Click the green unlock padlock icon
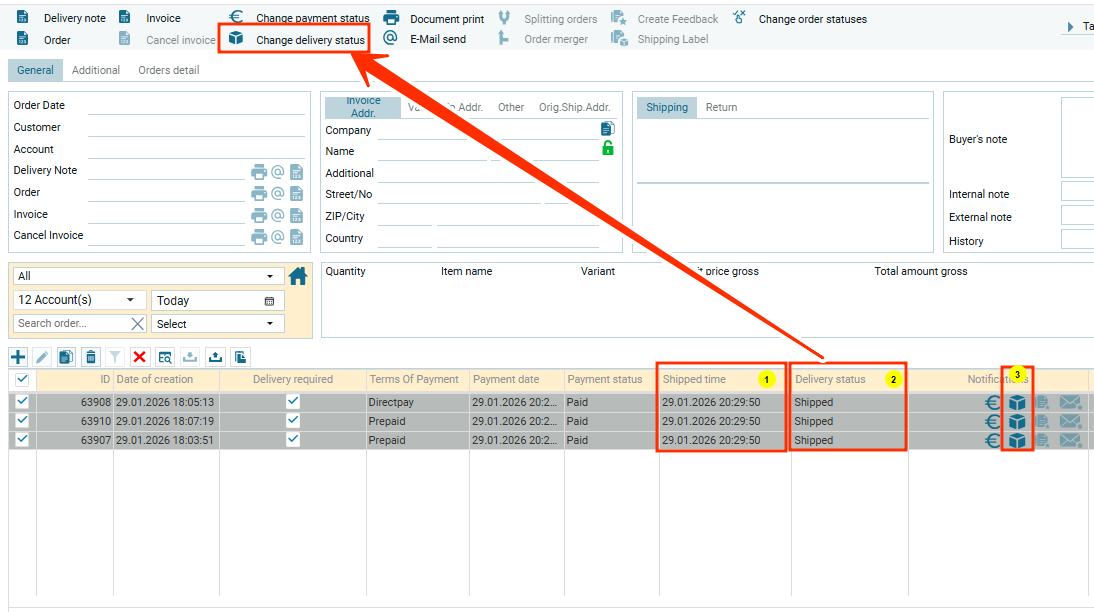This screenshot has width=1094, height=612. (x=607, y=149)
